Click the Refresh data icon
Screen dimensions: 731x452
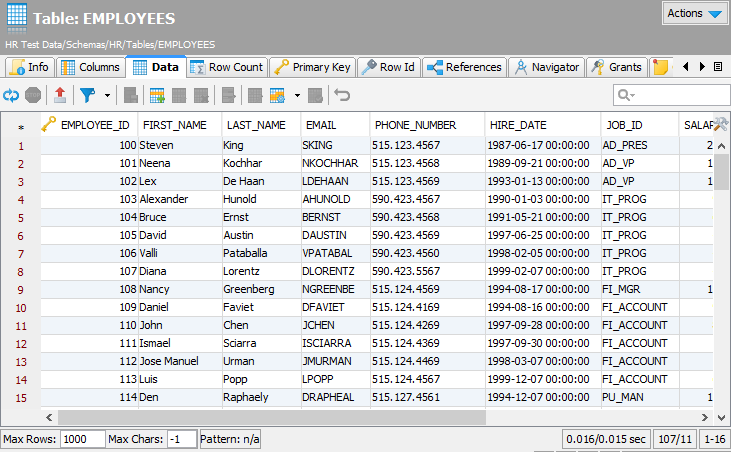11,95
